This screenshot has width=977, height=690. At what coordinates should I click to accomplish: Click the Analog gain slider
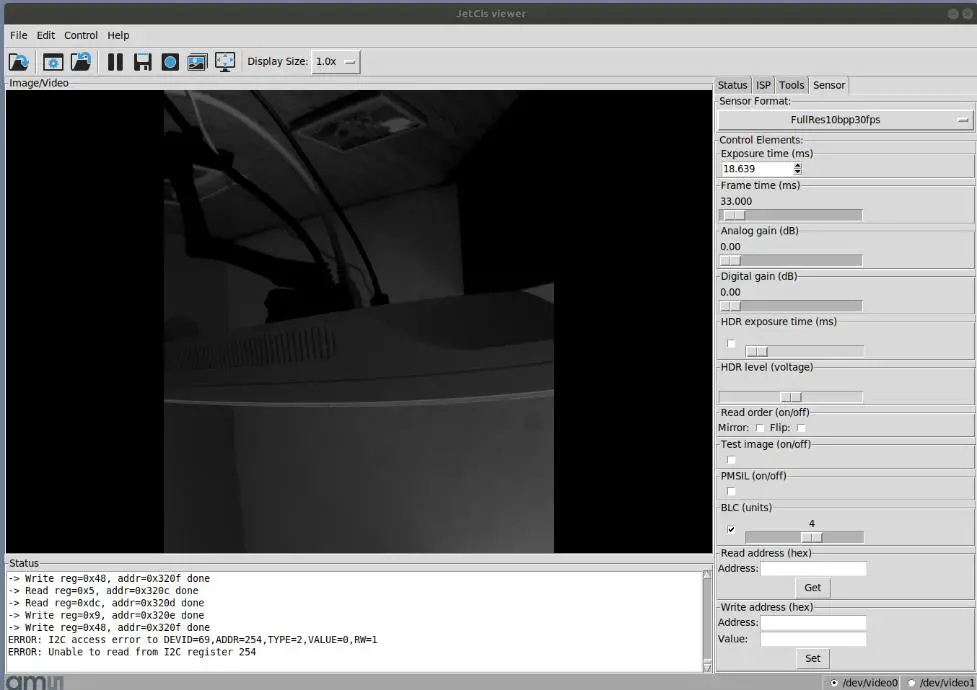790,261
